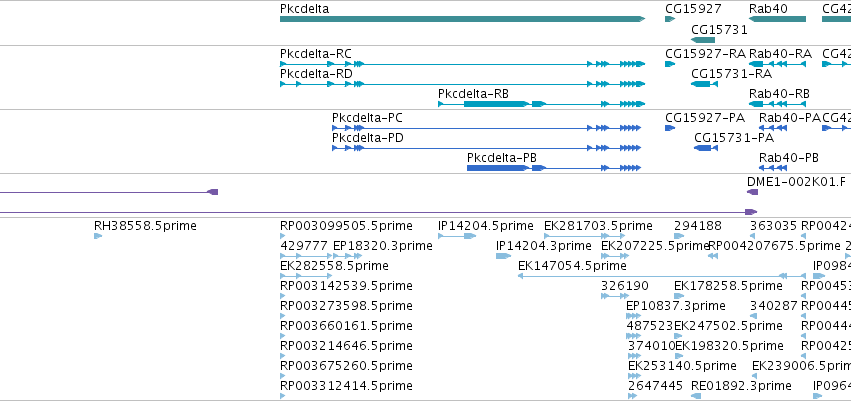Select the EK281703.5prime EST feature

point(585,236)
